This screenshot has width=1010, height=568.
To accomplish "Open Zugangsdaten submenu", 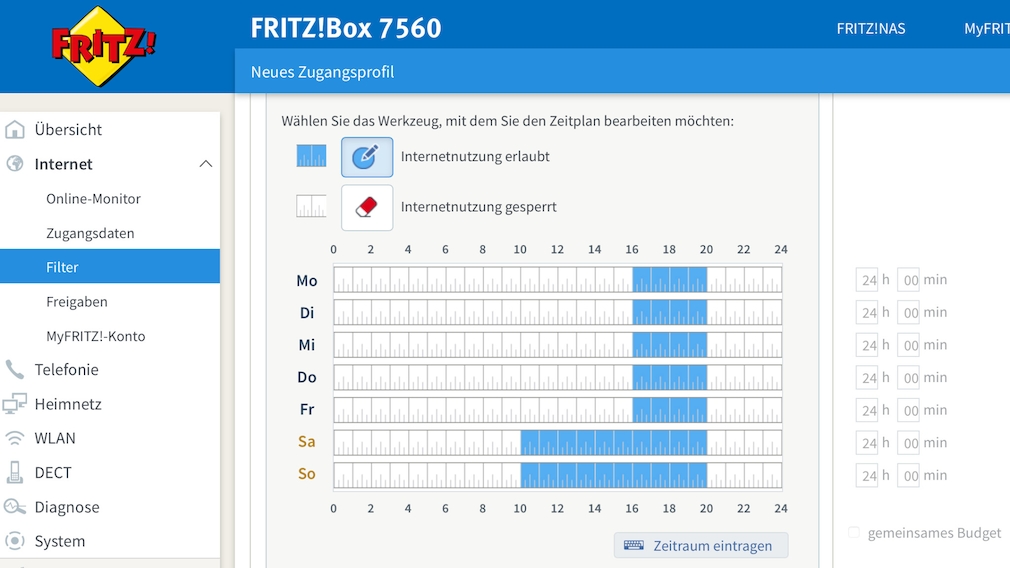I will coord(90,233).
